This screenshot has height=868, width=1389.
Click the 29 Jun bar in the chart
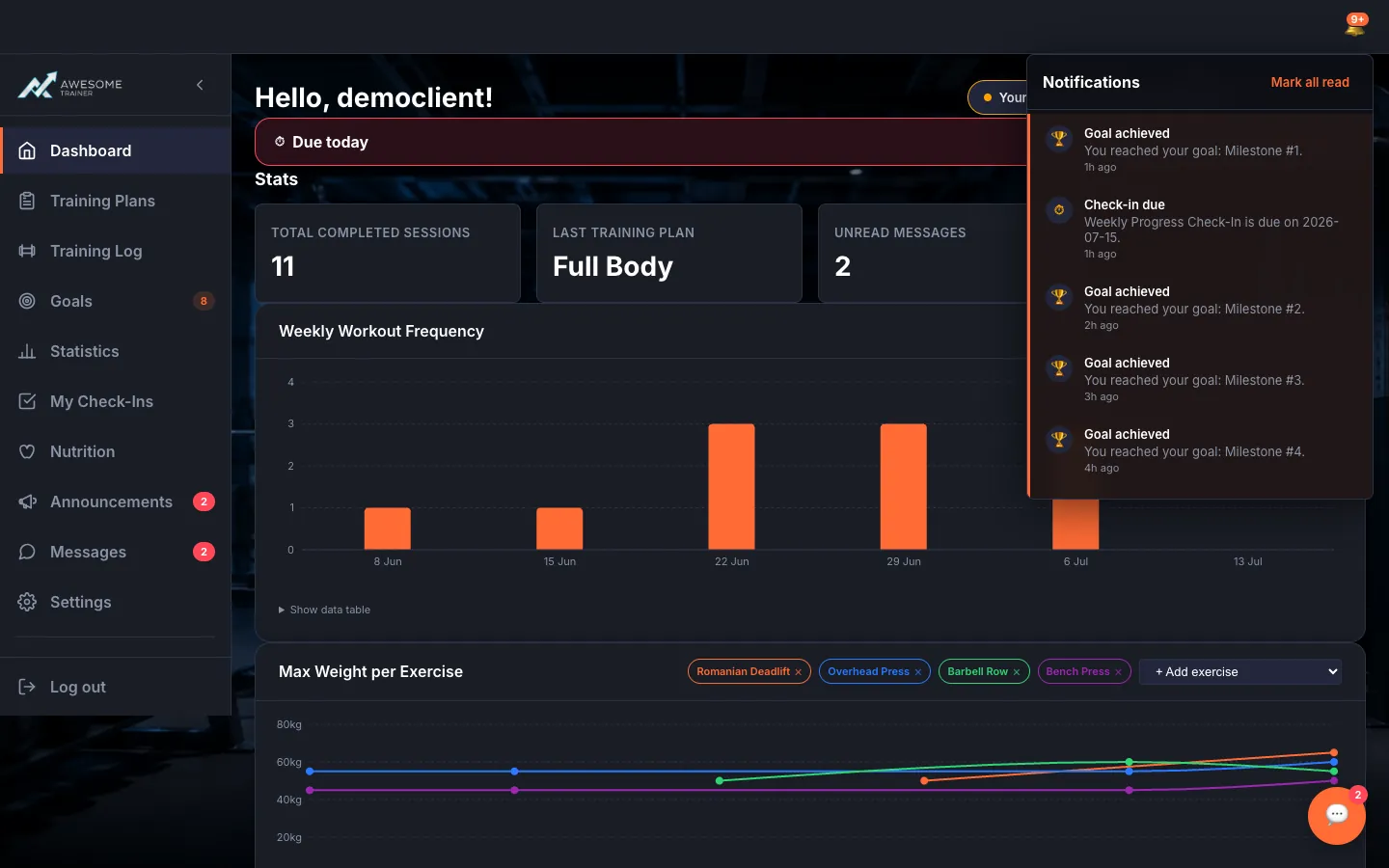point(904,487)
